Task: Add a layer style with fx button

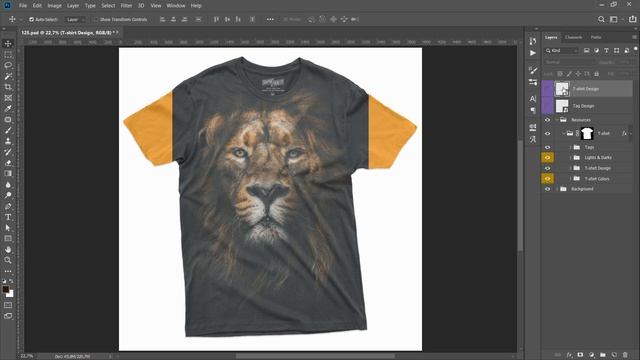Action: point(569,355)
